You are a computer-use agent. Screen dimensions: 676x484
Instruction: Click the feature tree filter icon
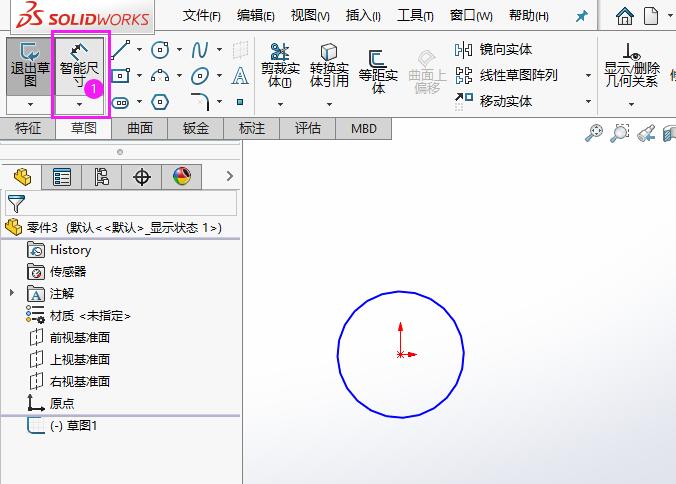click(x=16, y=203)
